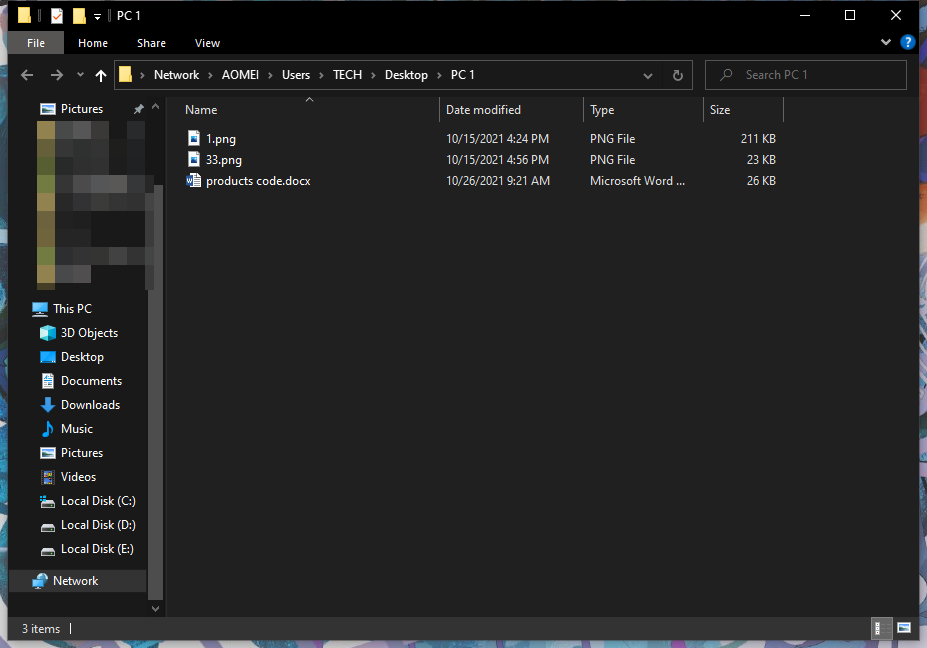The width and height of the screenshot is (927, 648).
Task: Open Customize Quick Access Toolbar dropdown
Action: coord(98,17)
